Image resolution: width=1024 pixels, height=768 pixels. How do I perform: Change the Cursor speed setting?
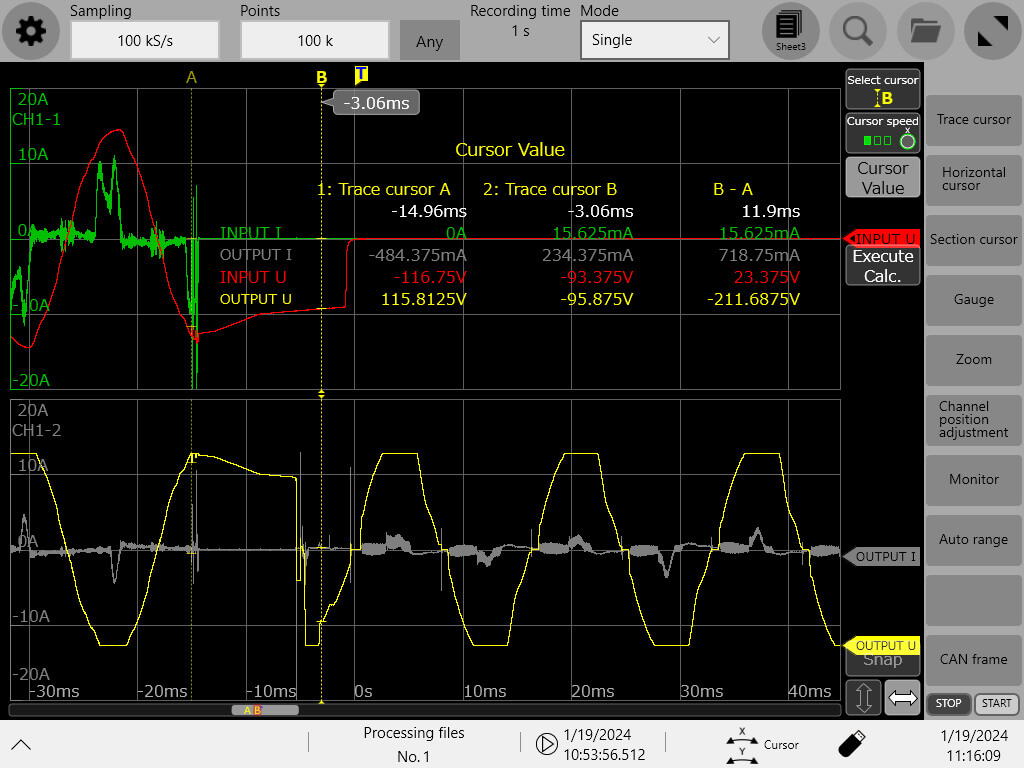[x=882, y=132]
